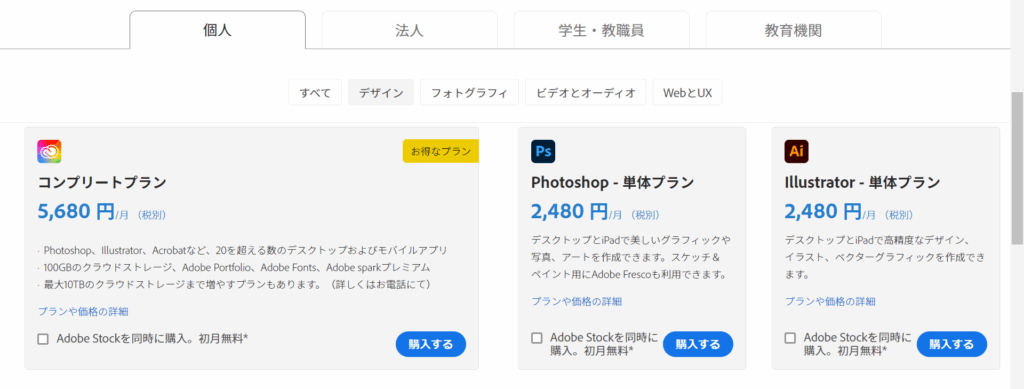Filter plans by すべて
The image size is (1024, 389).
click(x=315, y=93)
